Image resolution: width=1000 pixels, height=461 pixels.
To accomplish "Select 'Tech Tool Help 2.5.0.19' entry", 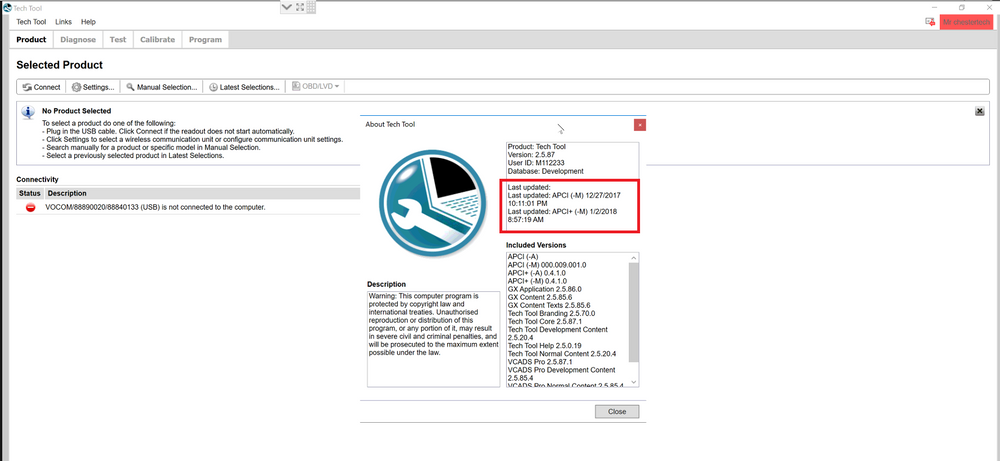I will click(544, 346).
